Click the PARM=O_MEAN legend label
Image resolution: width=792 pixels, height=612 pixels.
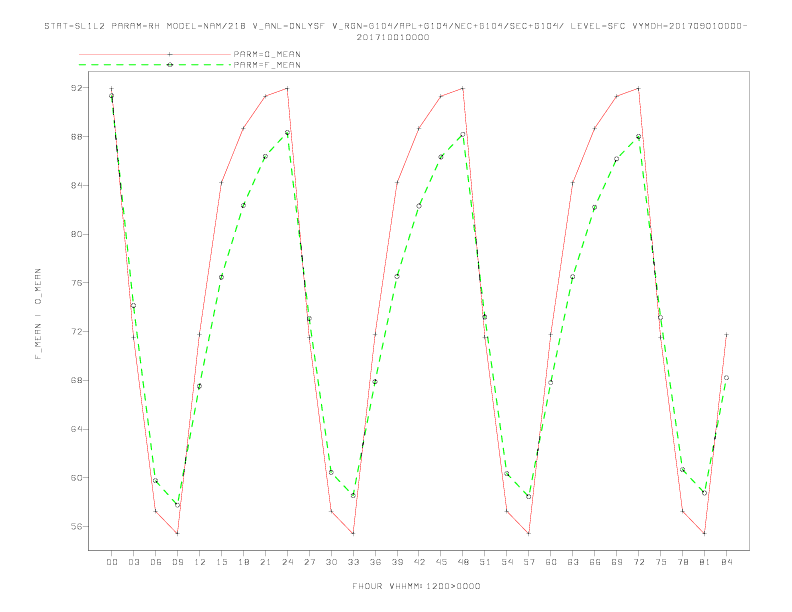tap(267, 54)
